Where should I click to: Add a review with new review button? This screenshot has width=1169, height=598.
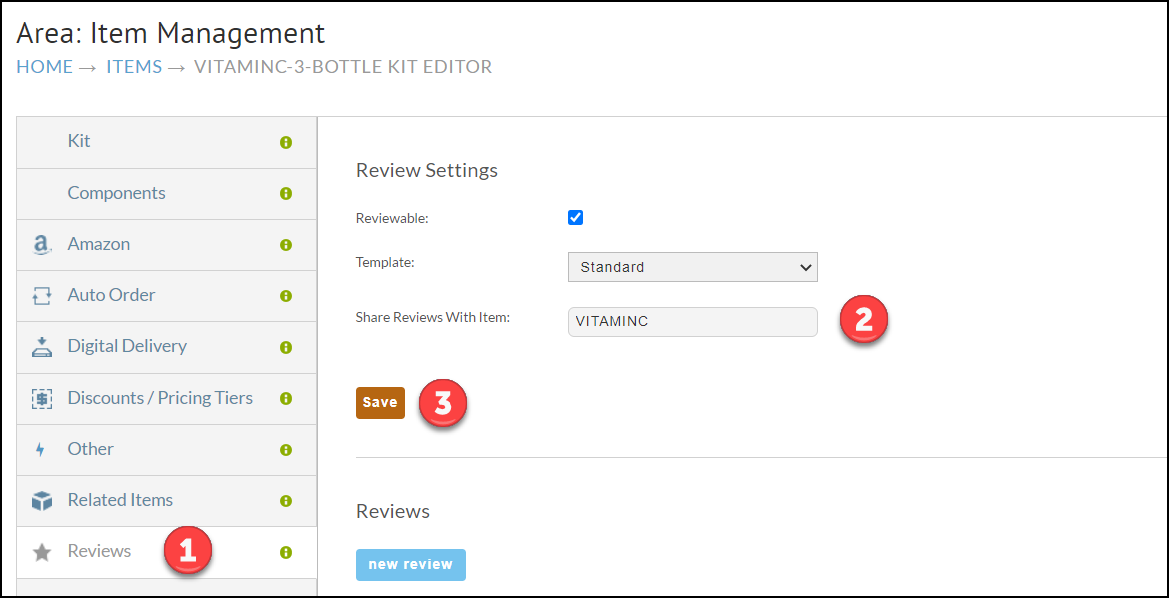pos(411,564)
